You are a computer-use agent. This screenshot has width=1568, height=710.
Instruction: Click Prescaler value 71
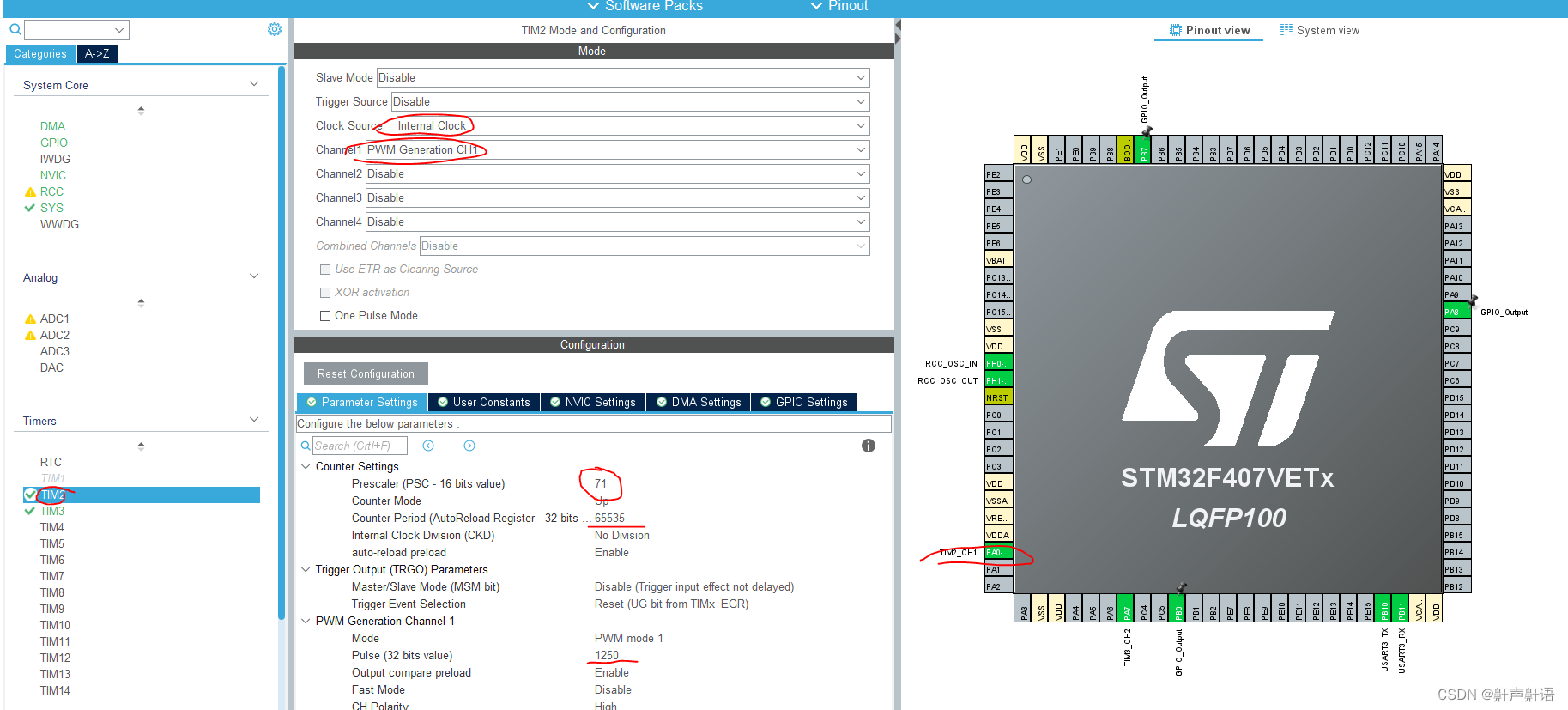point(601,483)
